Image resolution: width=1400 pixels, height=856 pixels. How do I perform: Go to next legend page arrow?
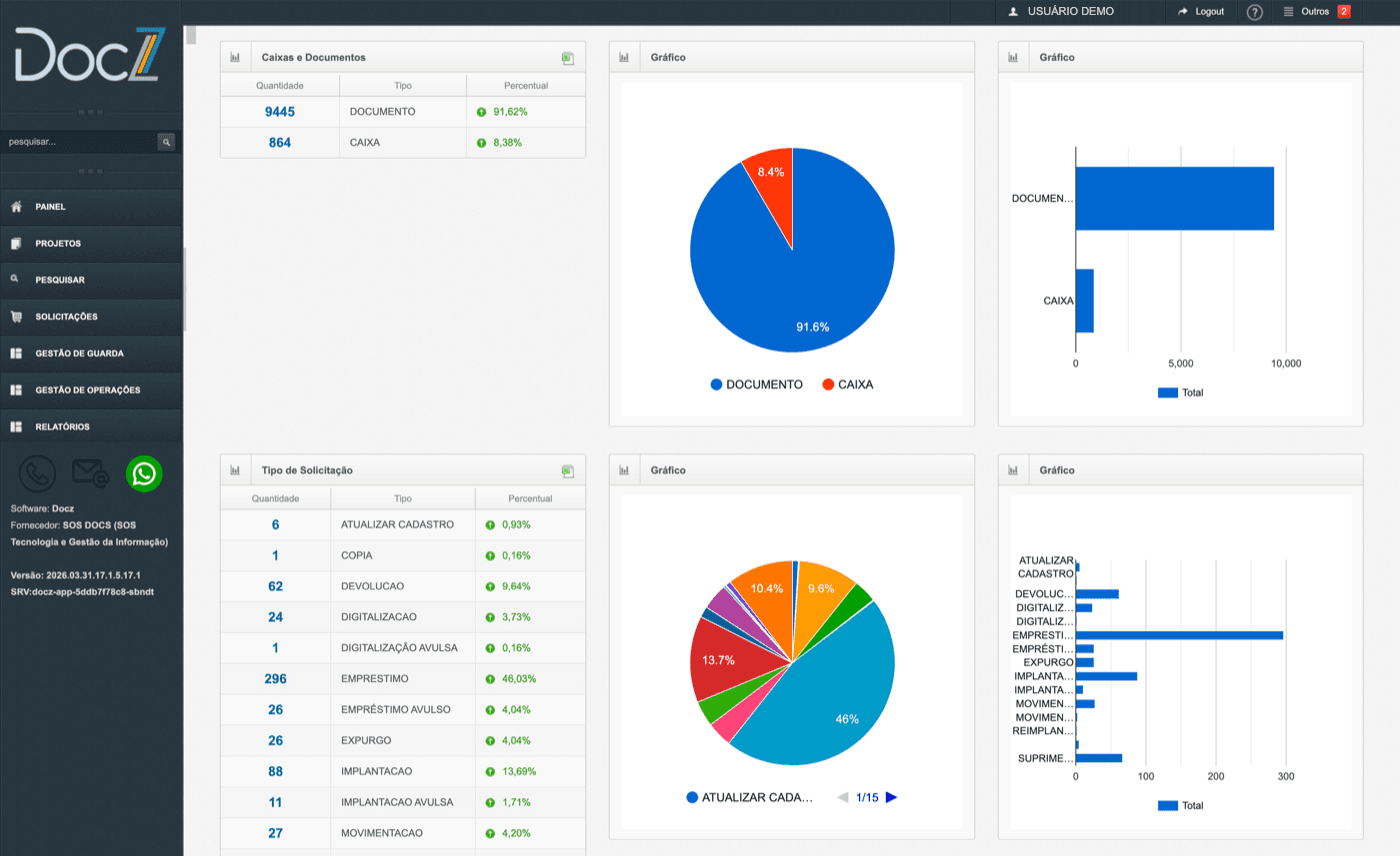click(891, 797)
